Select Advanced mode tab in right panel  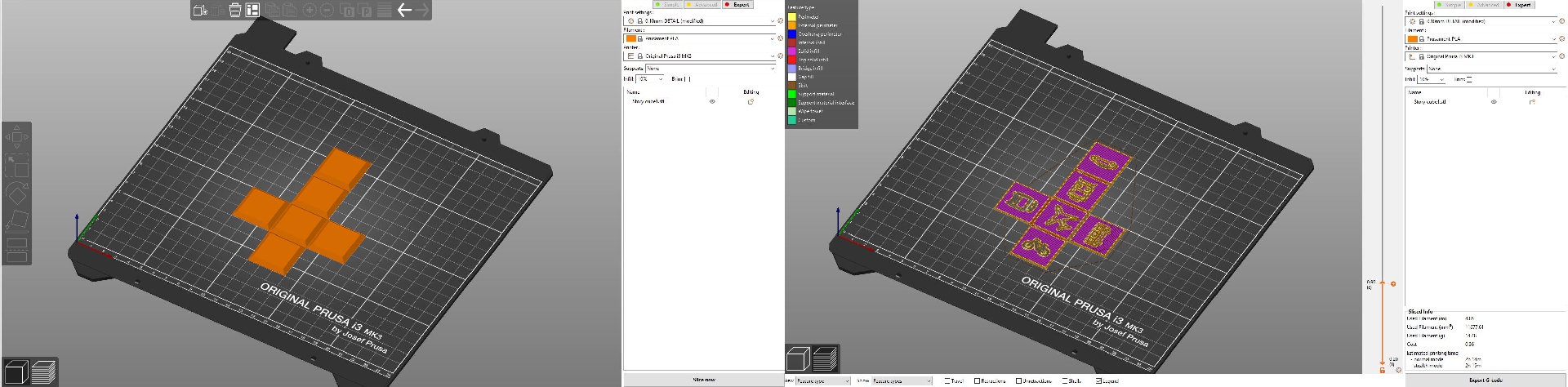(x=1482, y=5)
